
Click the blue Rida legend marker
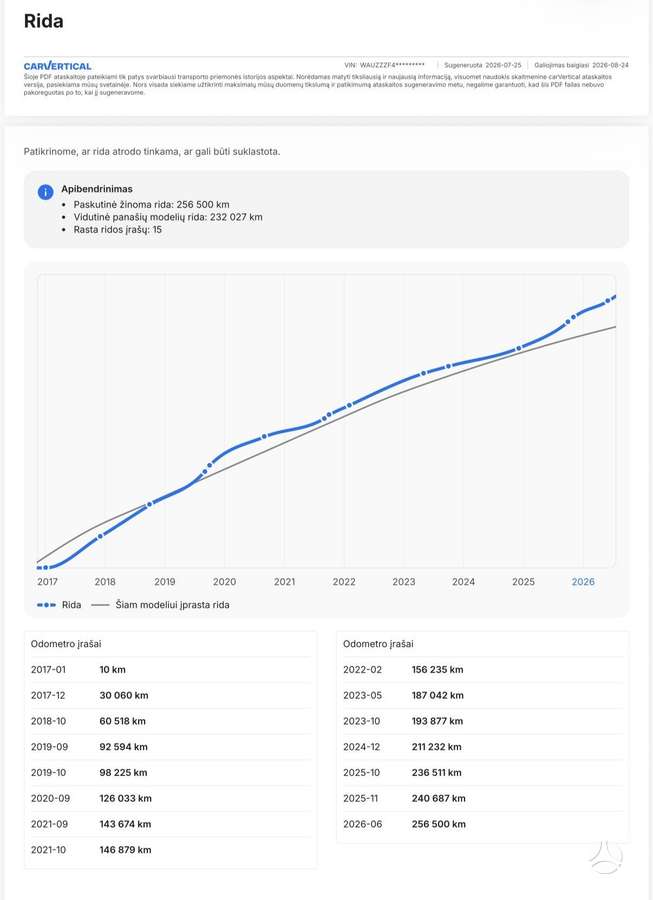(x=46, y=605)
